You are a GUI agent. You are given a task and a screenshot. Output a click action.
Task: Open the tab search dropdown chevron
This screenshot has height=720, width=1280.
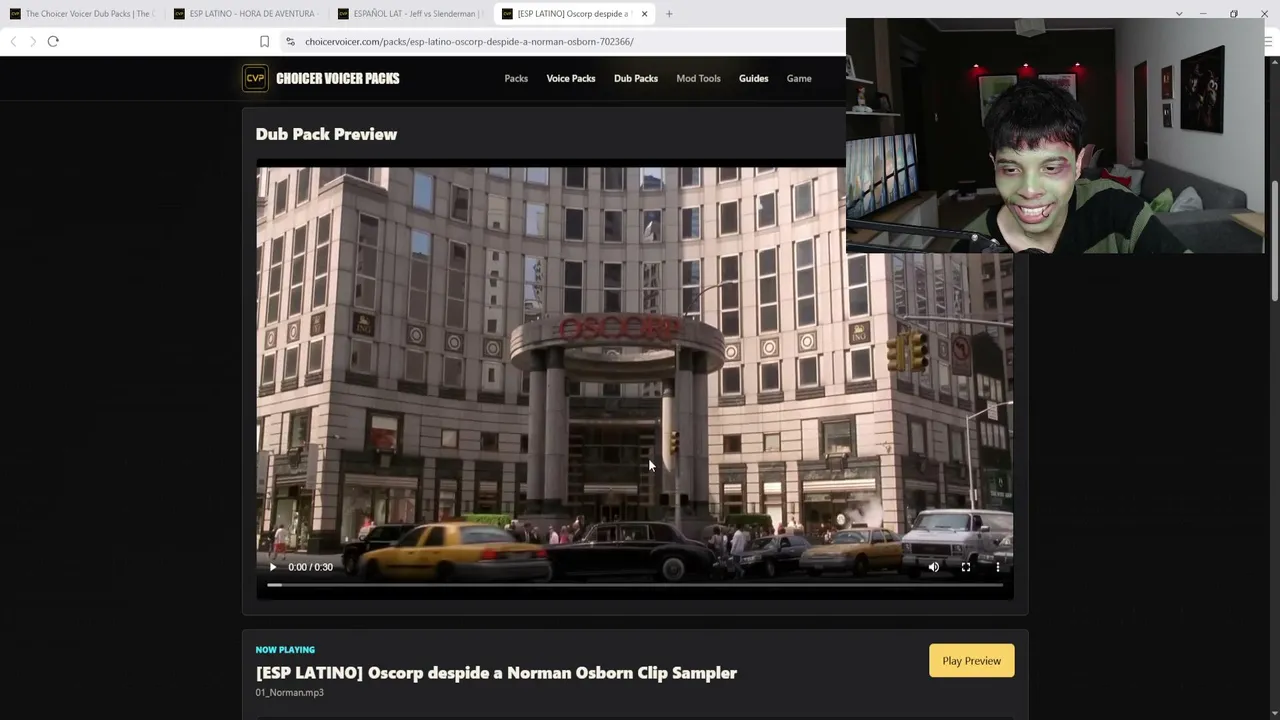tap(1179, 14)
